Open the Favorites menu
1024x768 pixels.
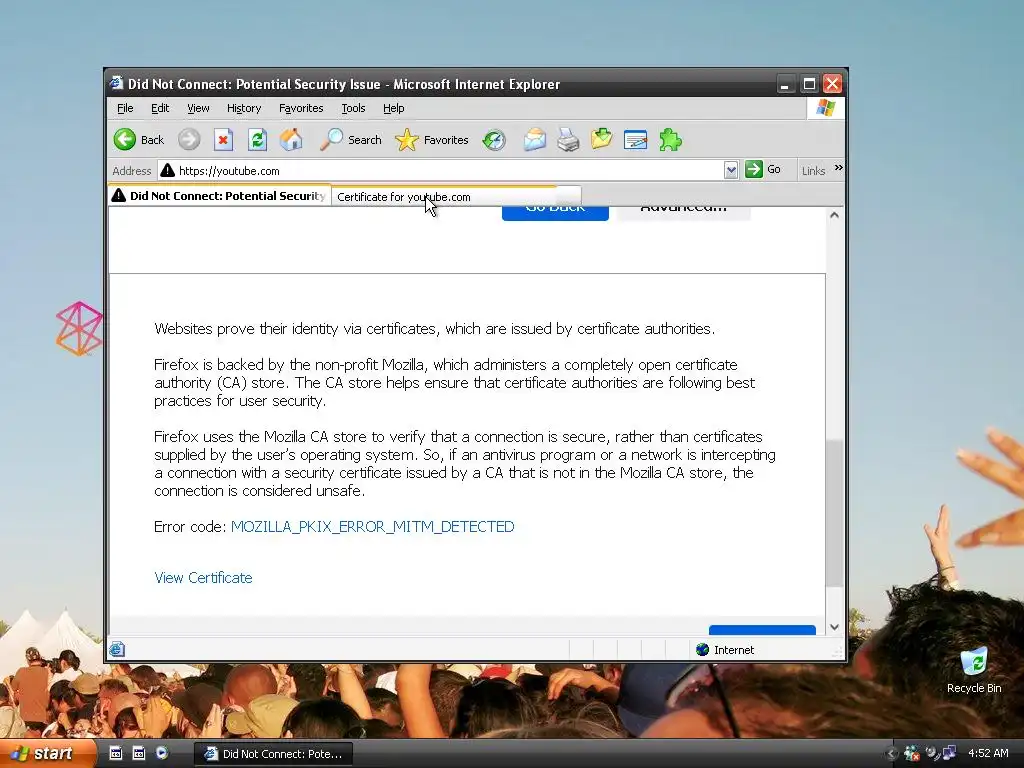[x=301, y=108]
